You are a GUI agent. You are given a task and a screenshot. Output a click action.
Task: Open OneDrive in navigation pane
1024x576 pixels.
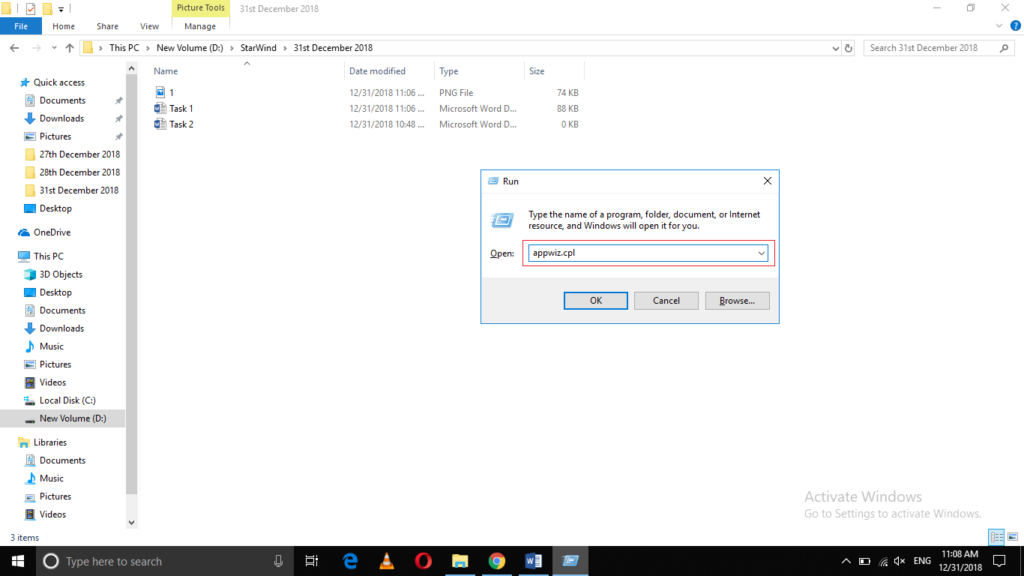pos(52,232)
